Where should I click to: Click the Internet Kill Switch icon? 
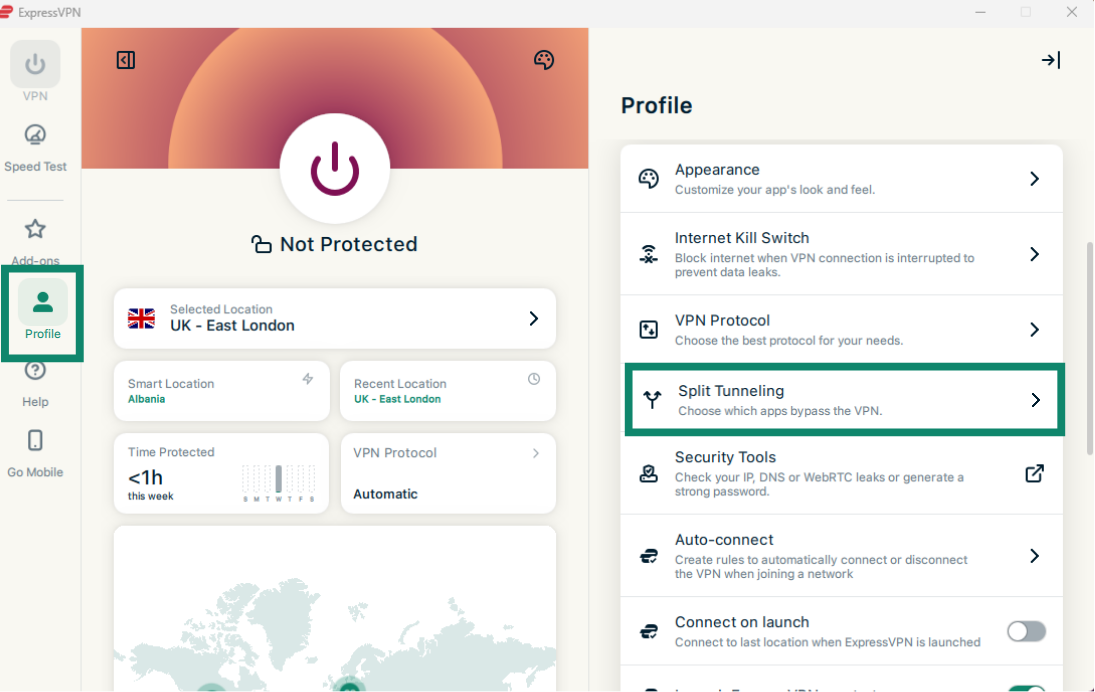(648, 254)
